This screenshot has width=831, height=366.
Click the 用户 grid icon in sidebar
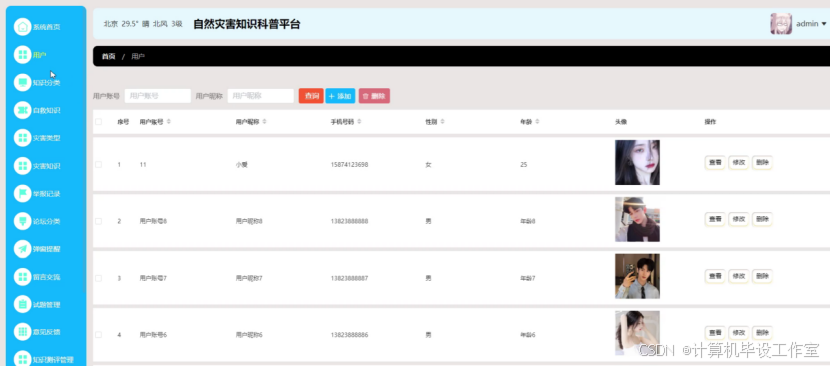23,55
